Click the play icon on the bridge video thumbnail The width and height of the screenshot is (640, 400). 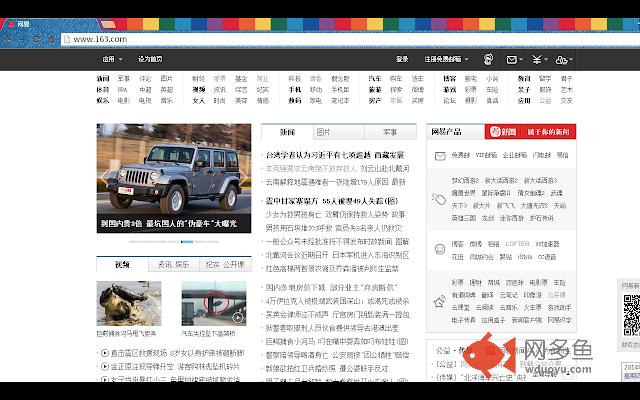click(x=238, y=317)
